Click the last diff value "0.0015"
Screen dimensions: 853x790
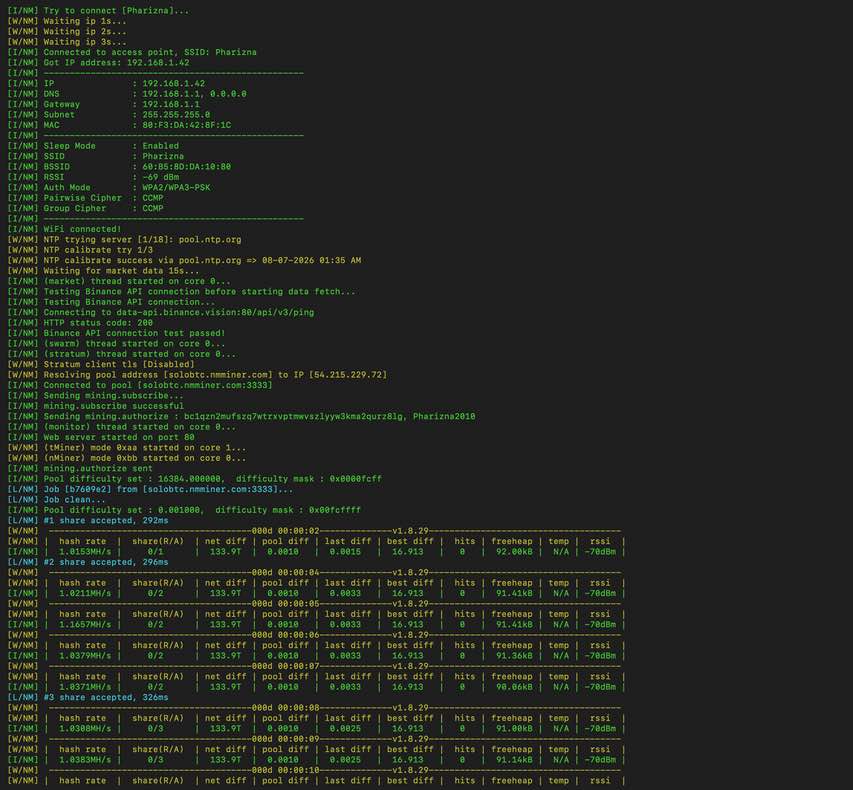click(345, 552)
